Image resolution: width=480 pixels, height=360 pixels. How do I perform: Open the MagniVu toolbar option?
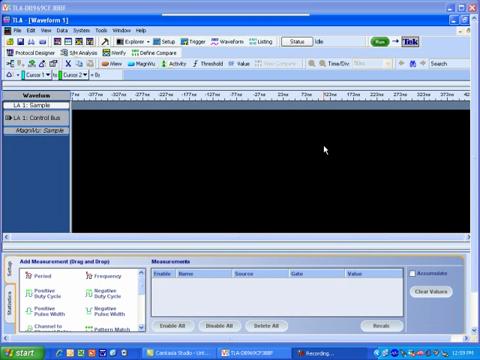142,64
